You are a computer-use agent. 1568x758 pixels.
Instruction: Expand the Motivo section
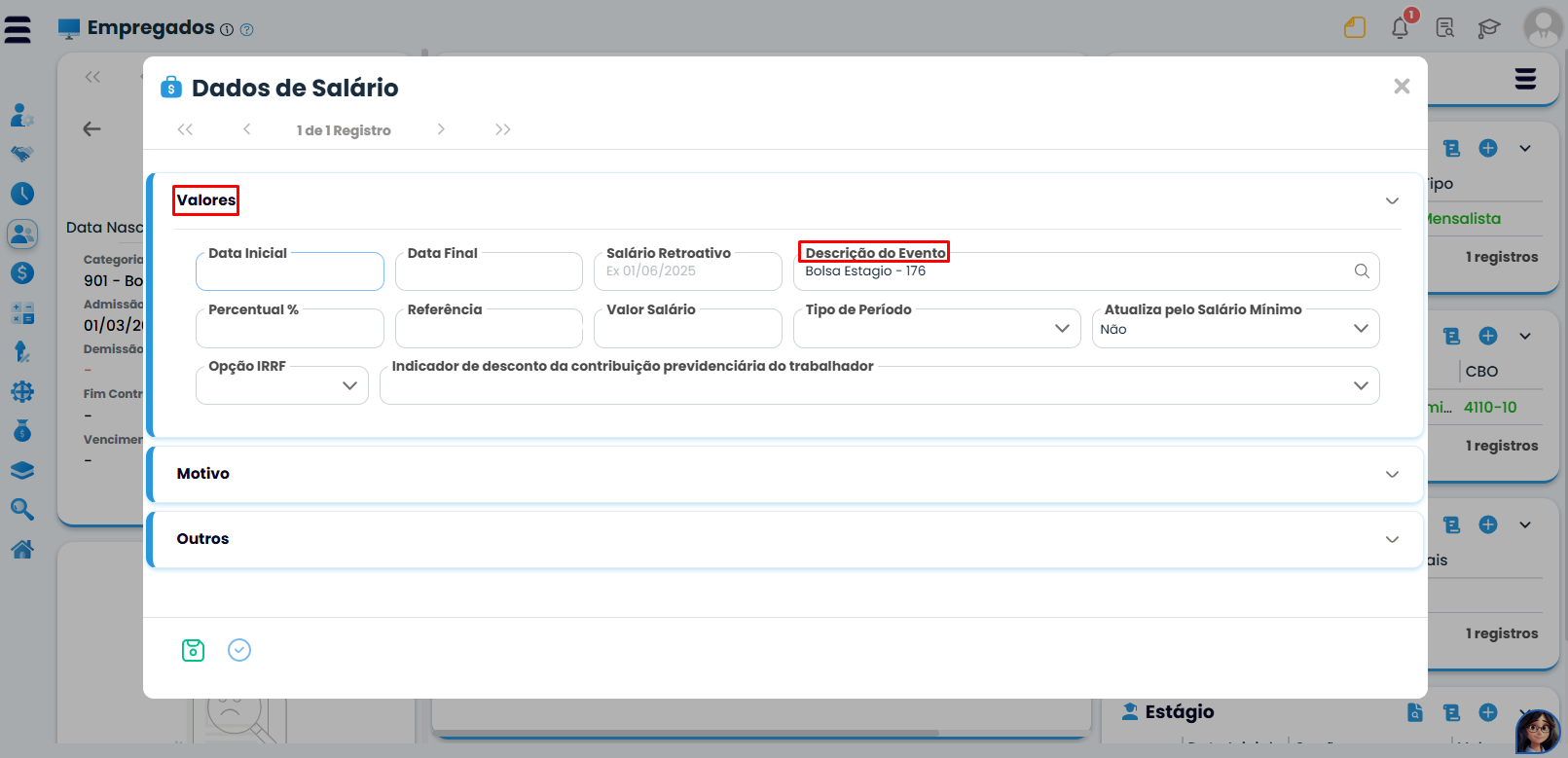(1392, 474)
